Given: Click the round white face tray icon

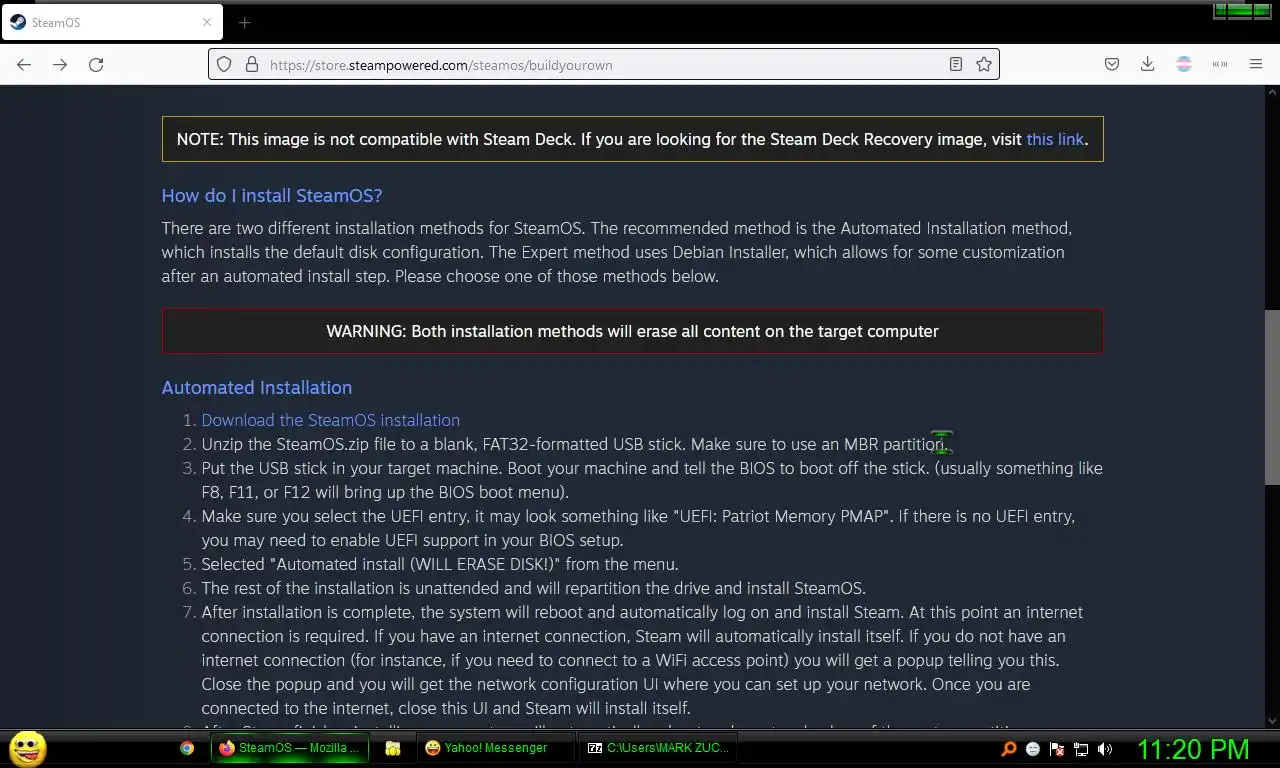Looking at the screenshot, I should [1033, 748].
